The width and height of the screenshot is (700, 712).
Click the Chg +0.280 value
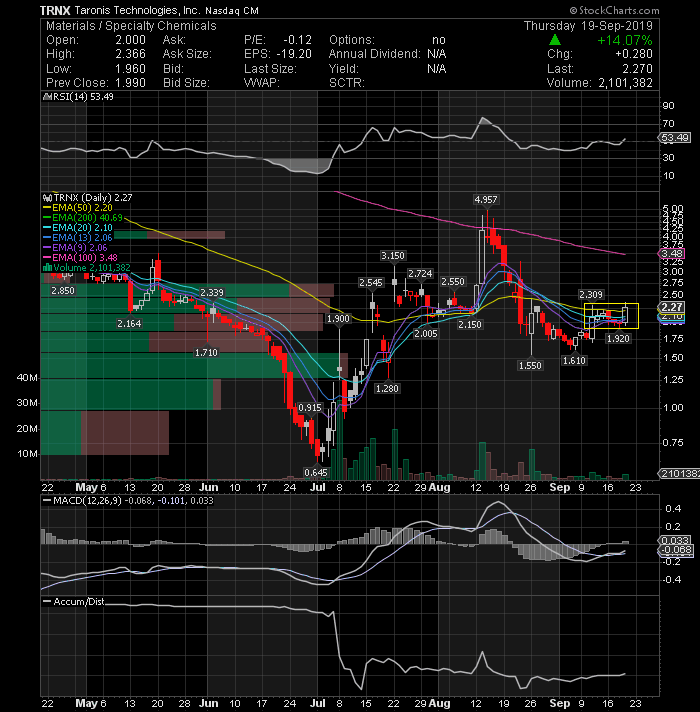point(634,54)
